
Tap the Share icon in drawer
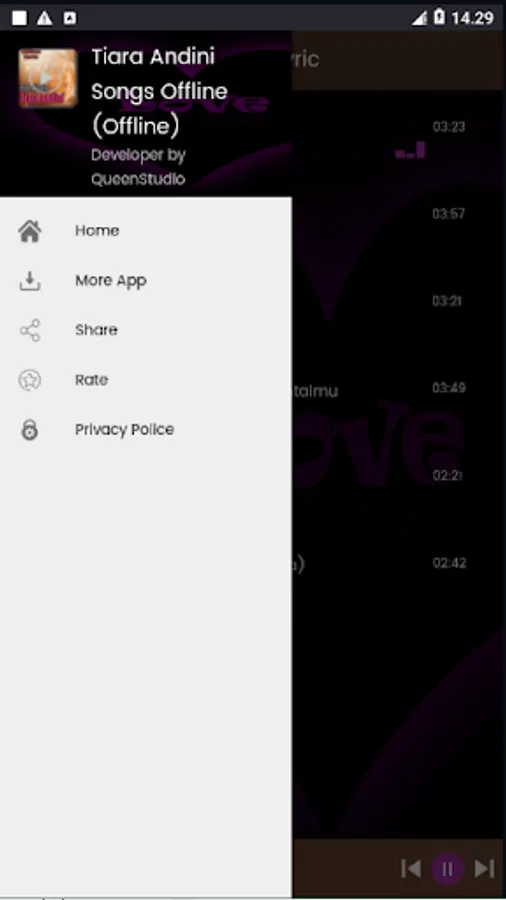coord(30,331)
